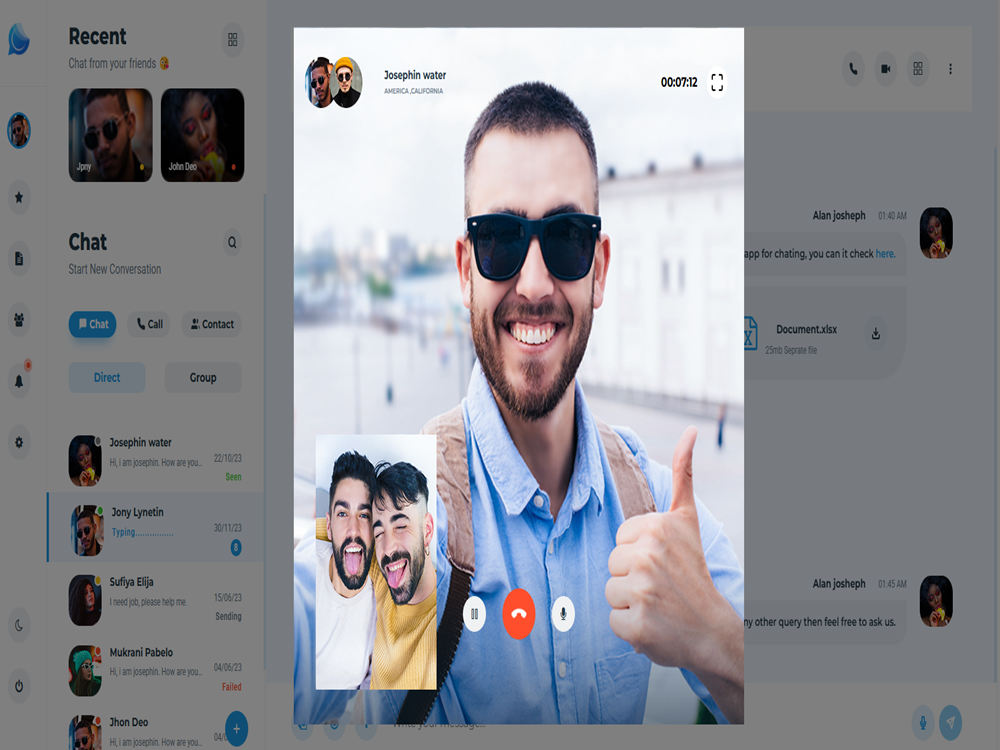This screenshot has width=1000, height=750.
Task: Open the Jony recent chat thumbnail
Action: (110, 135)
